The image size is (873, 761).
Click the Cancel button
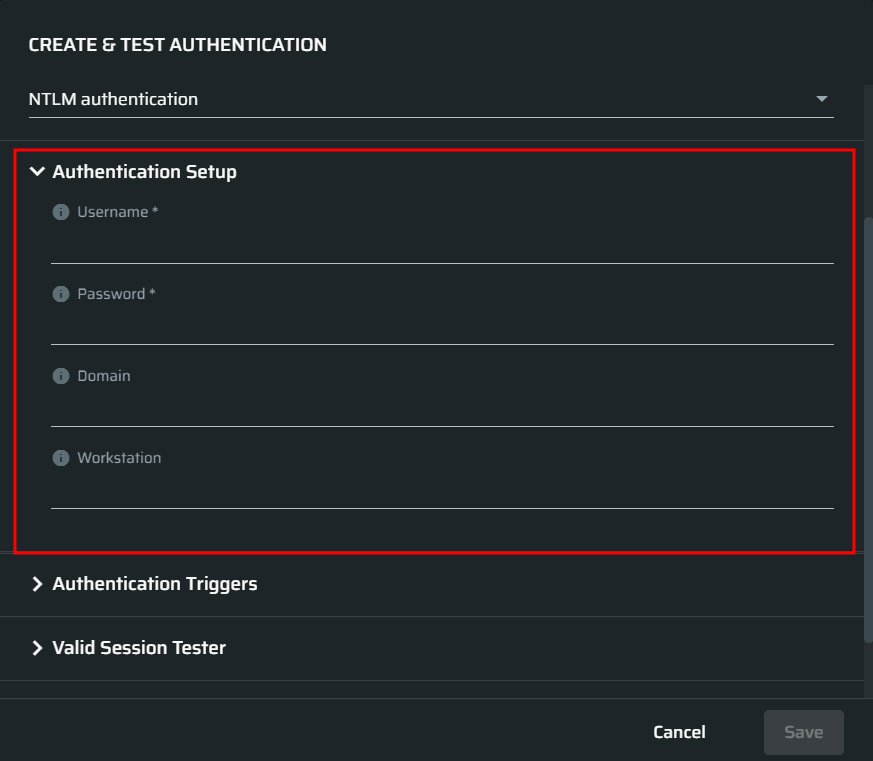pyautogui.click(x=679, y=732)
